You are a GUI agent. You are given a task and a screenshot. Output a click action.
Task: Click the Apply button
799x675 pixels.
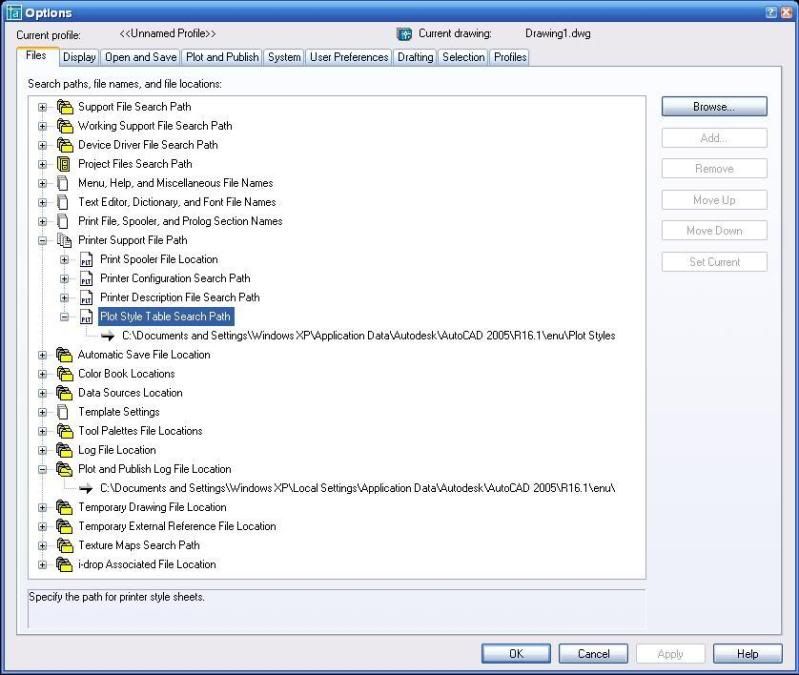(670, 654)
